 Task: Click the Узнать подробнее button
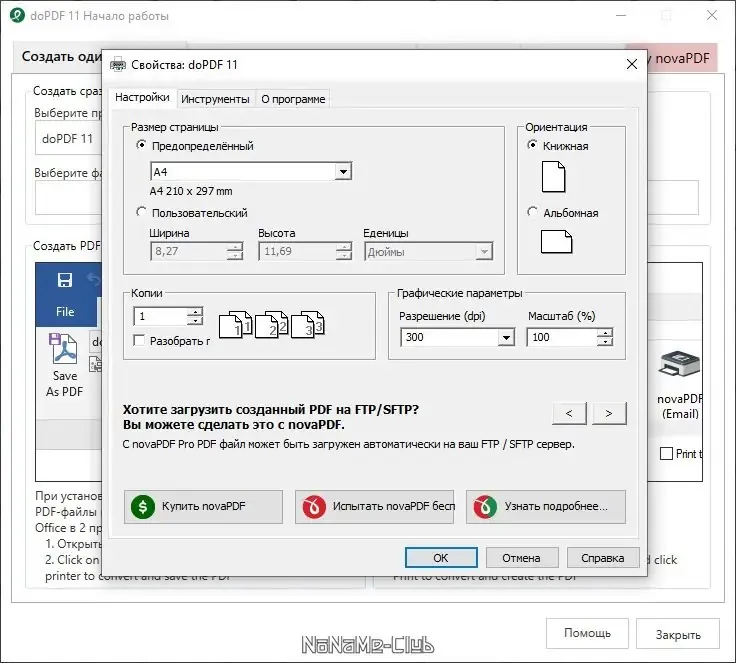coord(545,507)
